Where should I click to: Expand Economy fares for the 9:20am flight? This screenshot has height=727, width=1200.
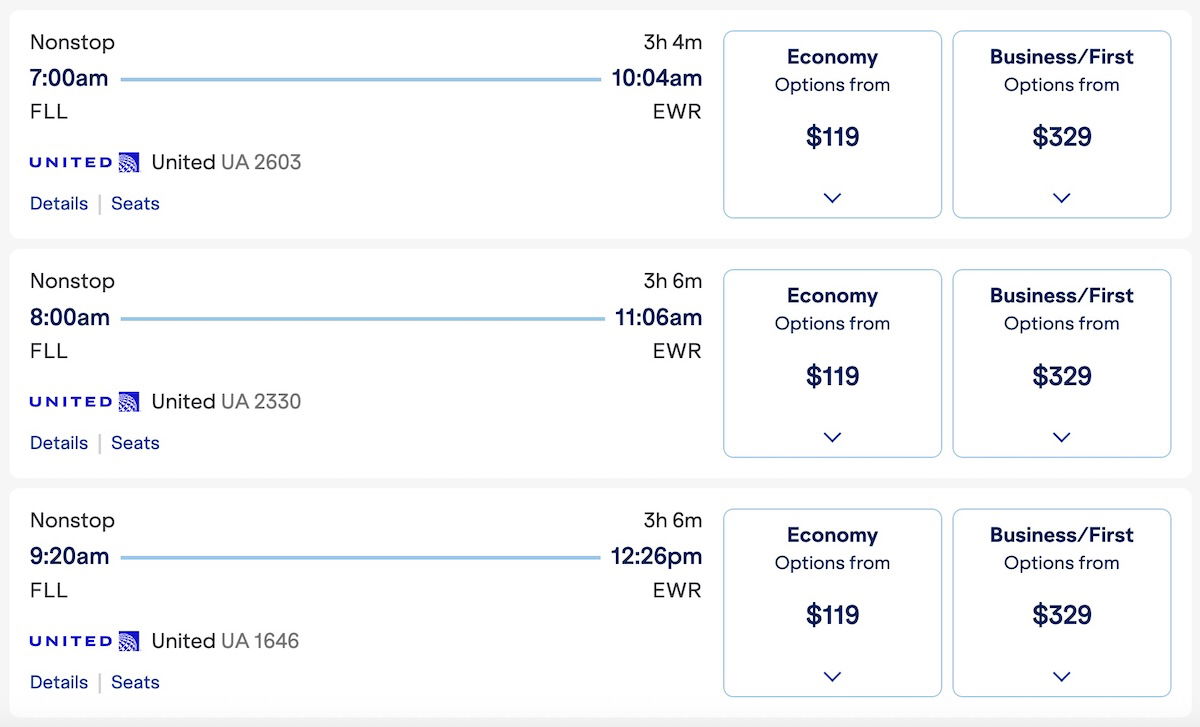tap(832, 677)
